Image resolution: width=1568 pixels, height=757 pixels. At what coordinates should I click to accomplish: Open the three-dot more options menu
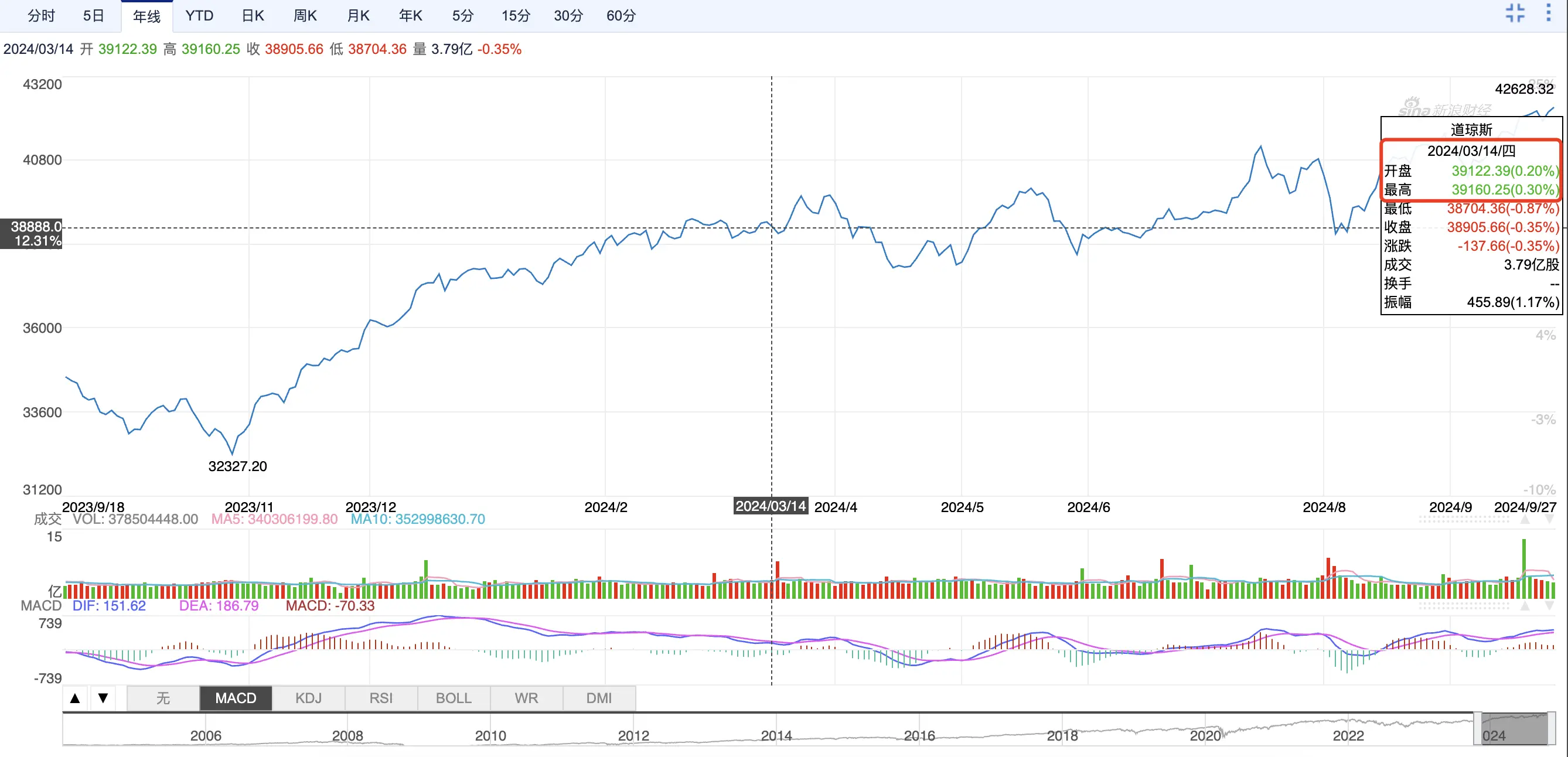click(x=1549, y=13)
